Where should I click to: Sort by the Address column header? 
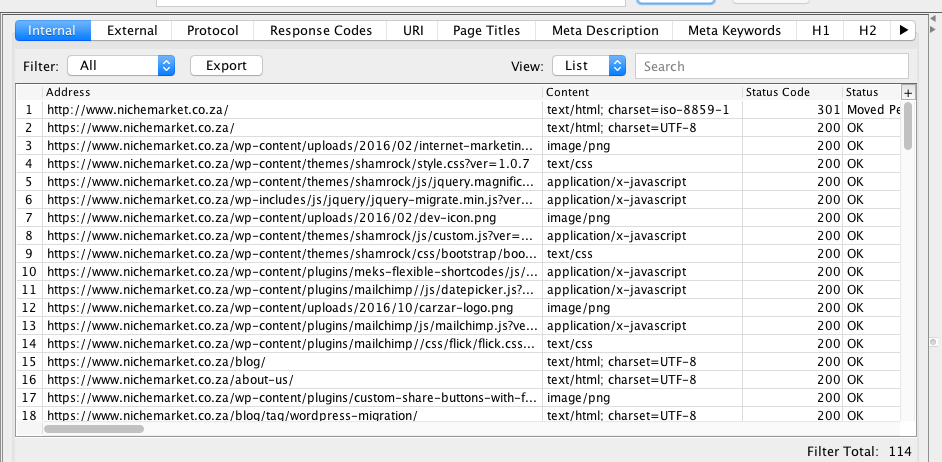pyautogui.click(x=293, y=93)
